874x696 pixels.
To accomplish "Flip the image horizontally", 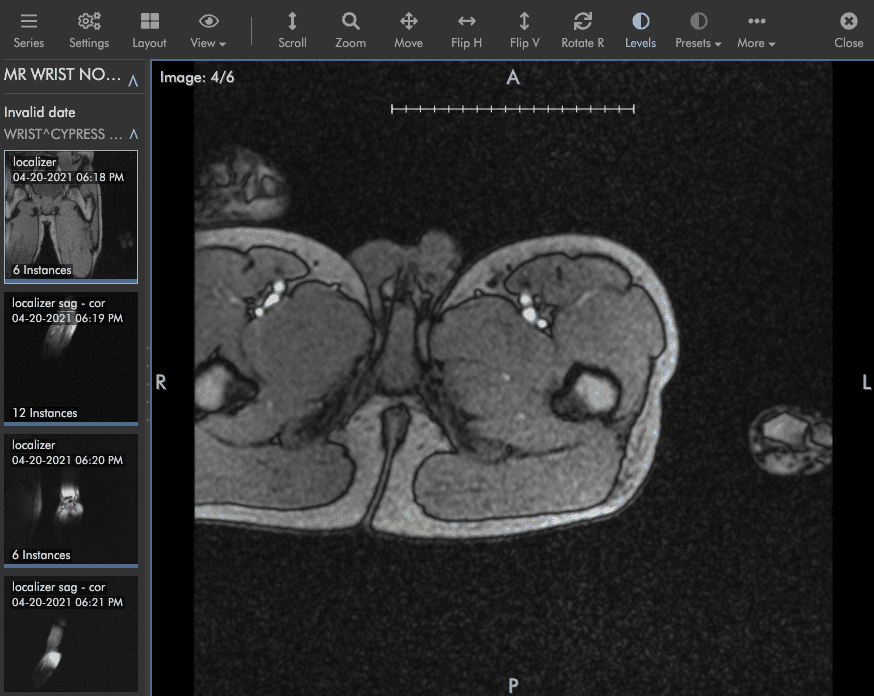I will tap(466, 29).
